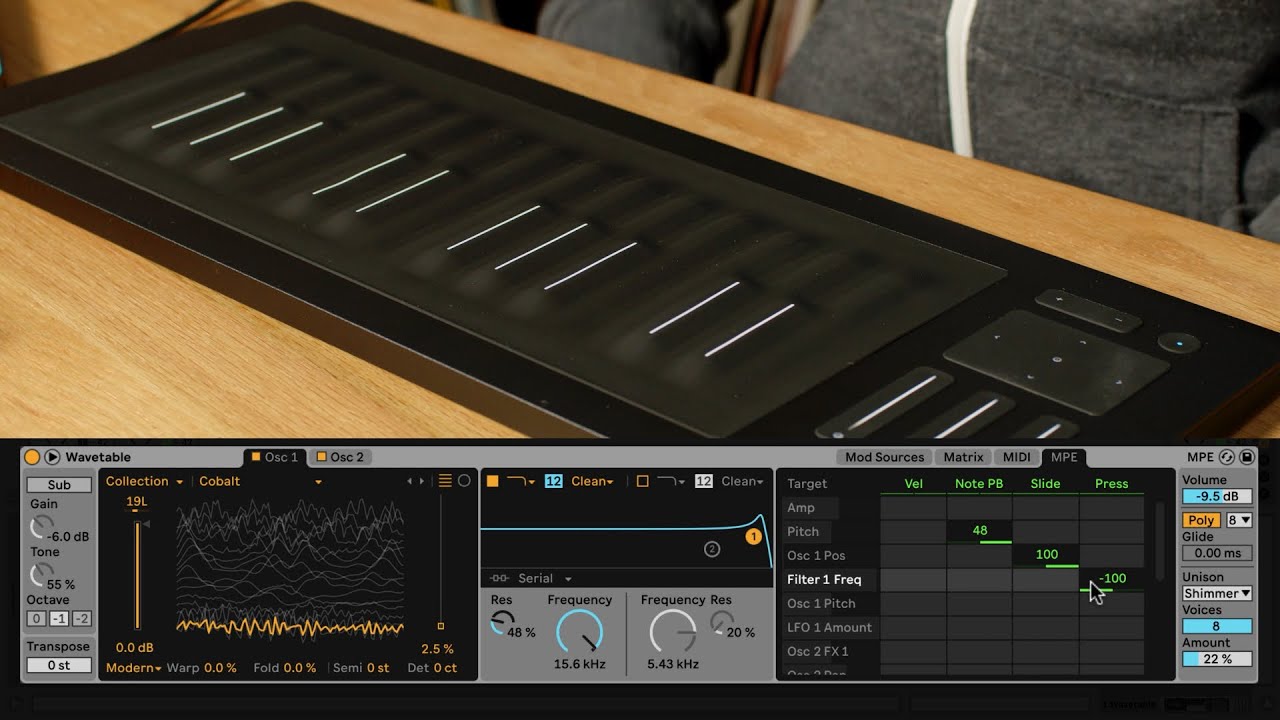This screenshot has width=1280, height=720.
Task: Click the 0.0 dB oscillator gain value
Action: (135, 648)
